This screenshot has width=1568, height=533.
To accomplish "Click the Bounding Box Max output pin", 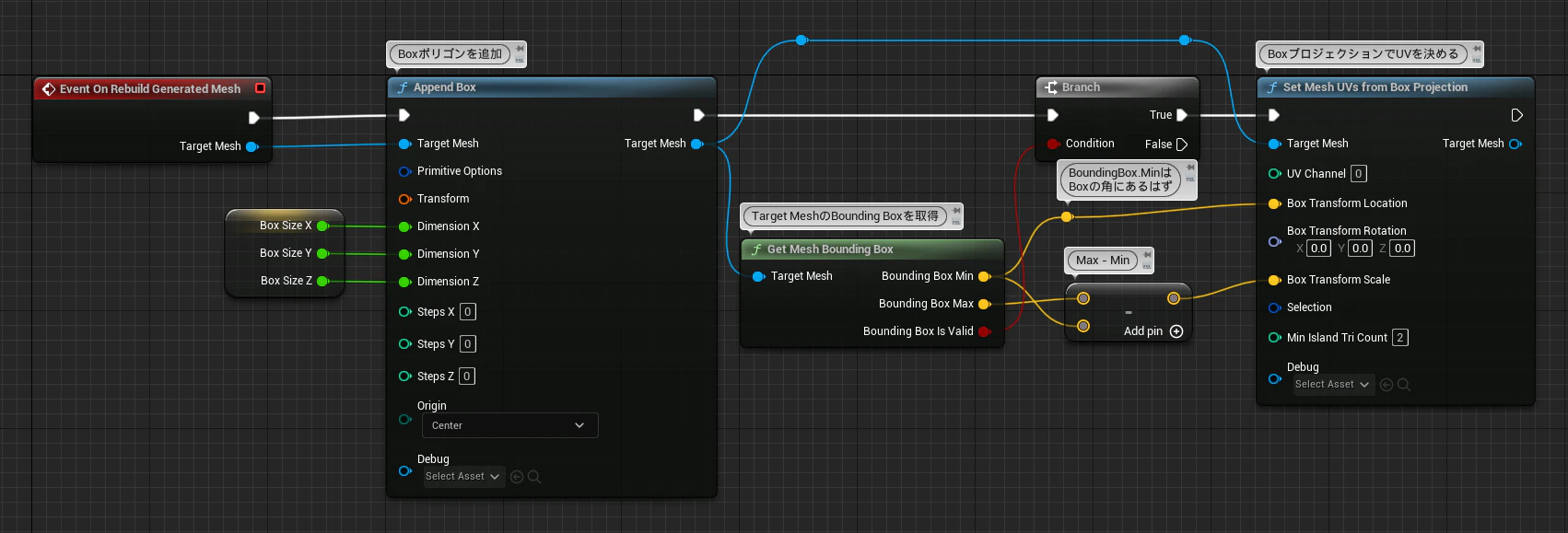I will 984,304.
